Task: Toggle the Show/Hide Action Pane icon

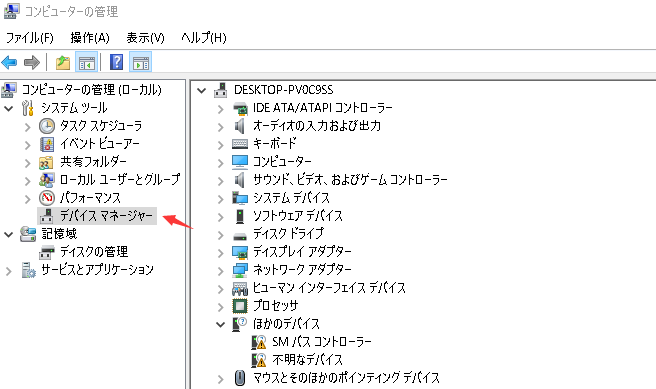Action: [141, 63]
